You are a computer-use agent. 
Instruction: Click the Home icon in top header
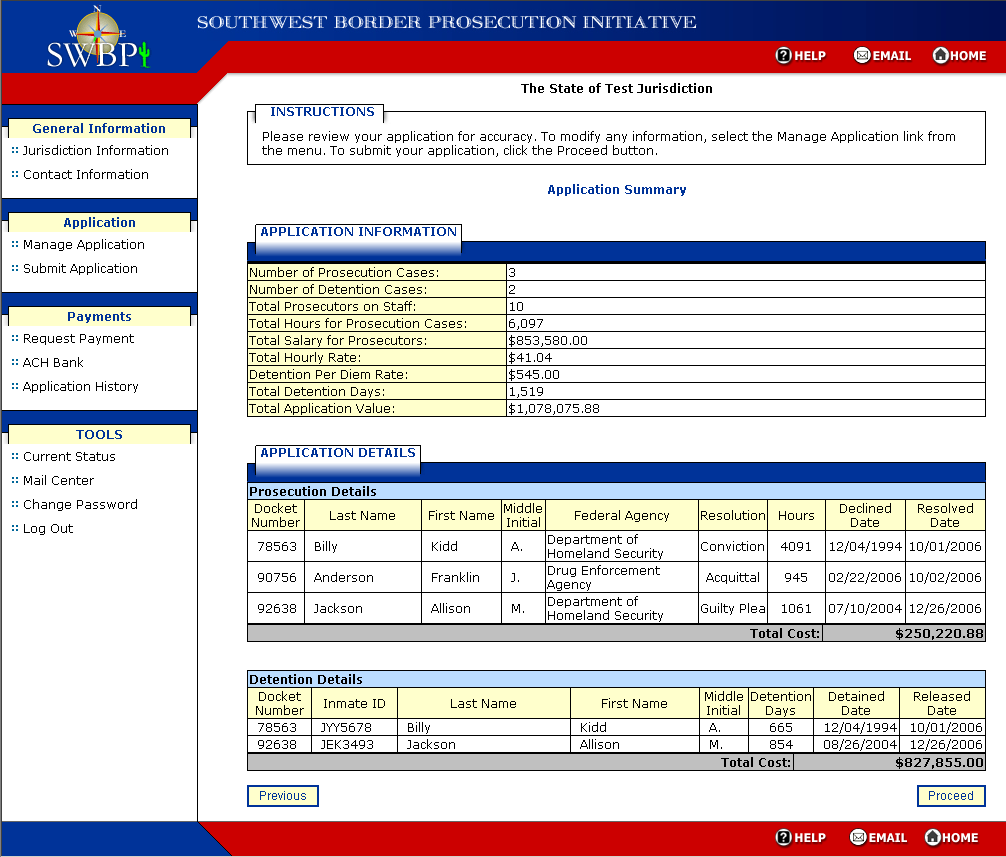(940, 56)
